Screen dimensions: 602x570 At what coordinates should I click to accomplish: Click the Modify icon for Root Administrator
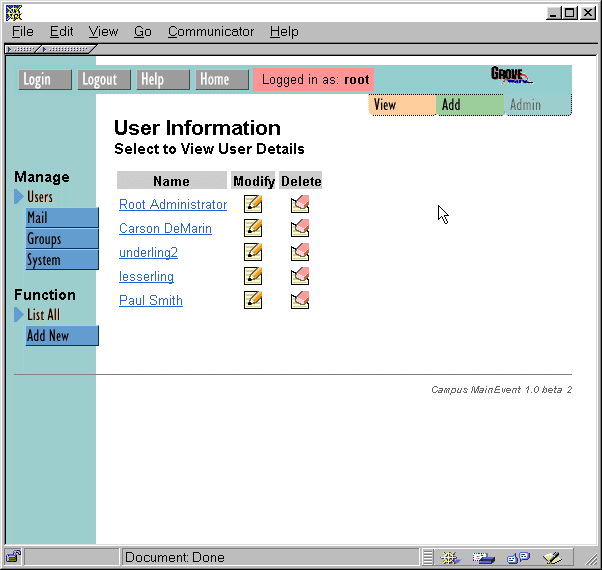pos(253,204)
